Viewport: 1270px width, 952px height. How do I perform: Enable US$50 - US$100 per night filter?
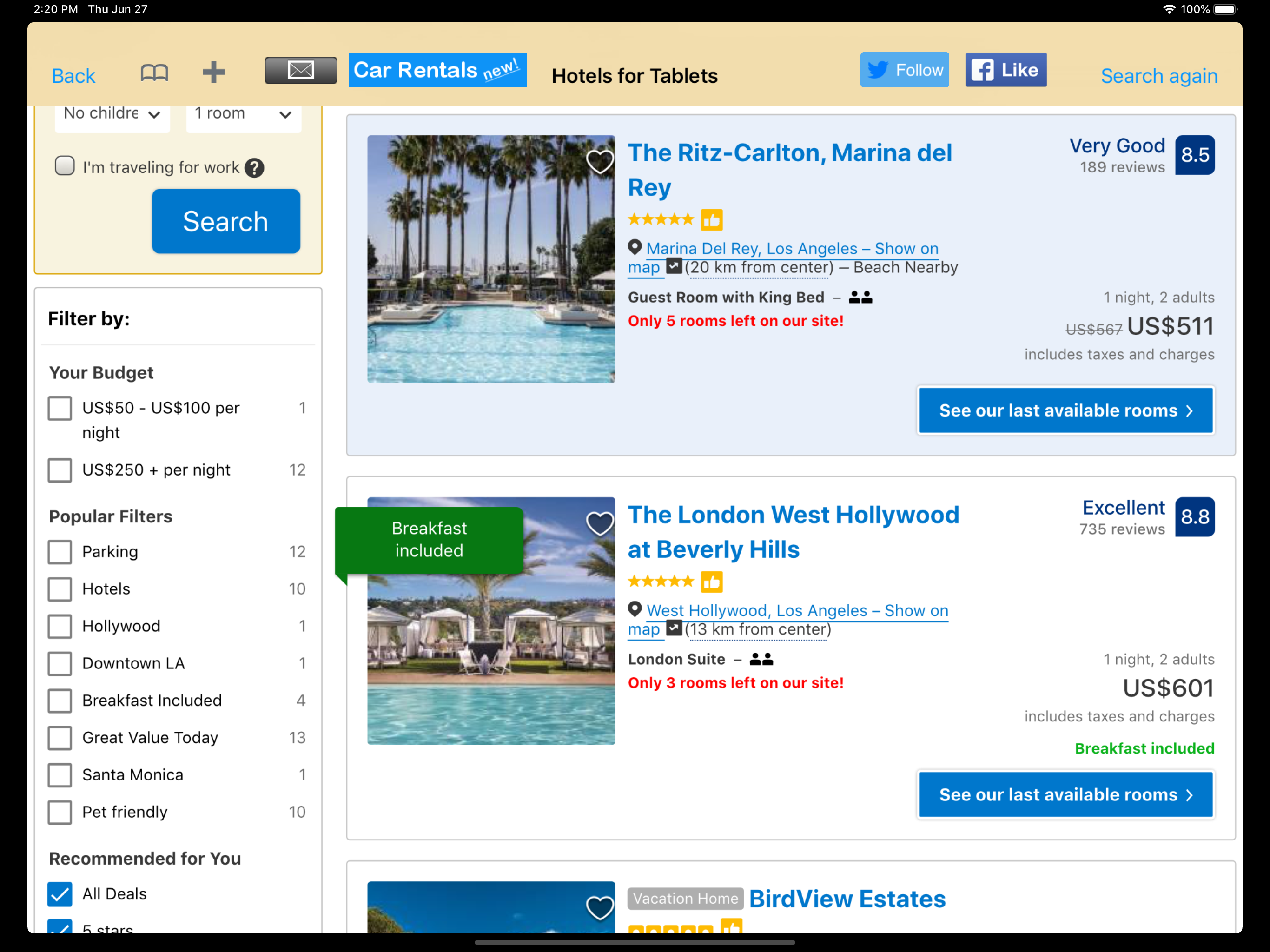[60, 408]
